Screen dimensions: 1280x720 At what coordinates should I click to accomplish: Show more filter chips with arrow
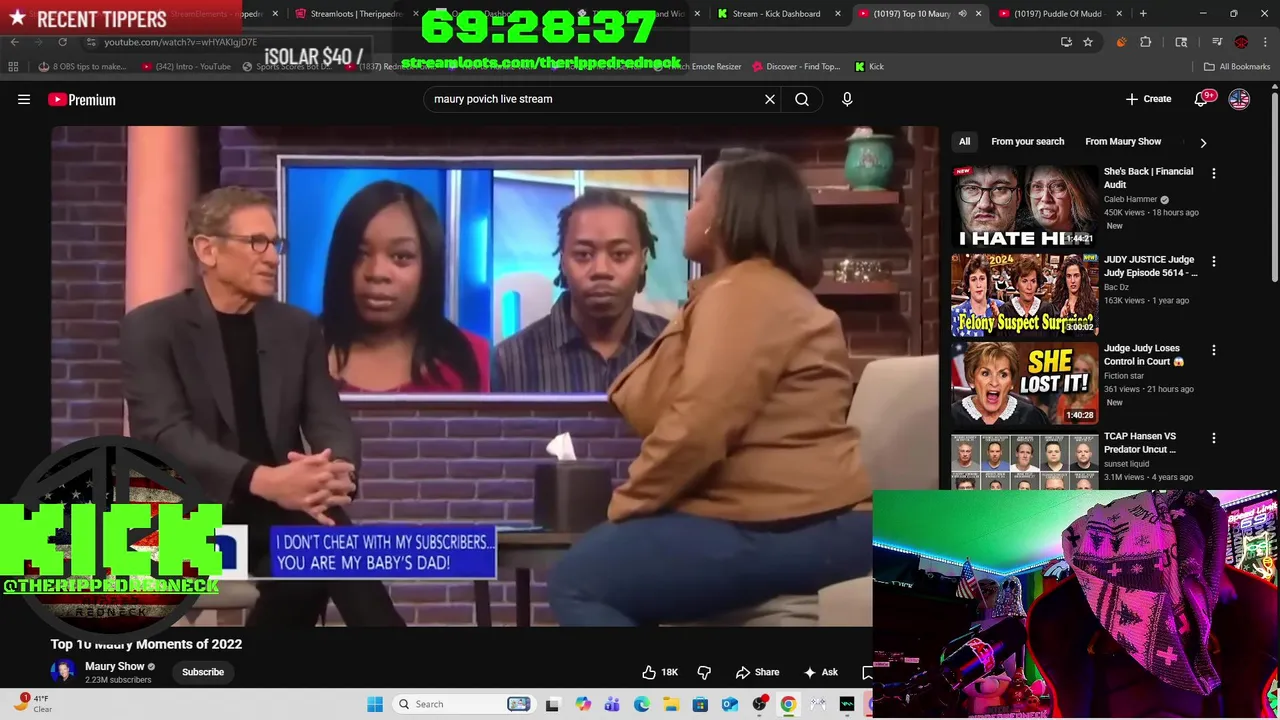(x=1203, y=142)
